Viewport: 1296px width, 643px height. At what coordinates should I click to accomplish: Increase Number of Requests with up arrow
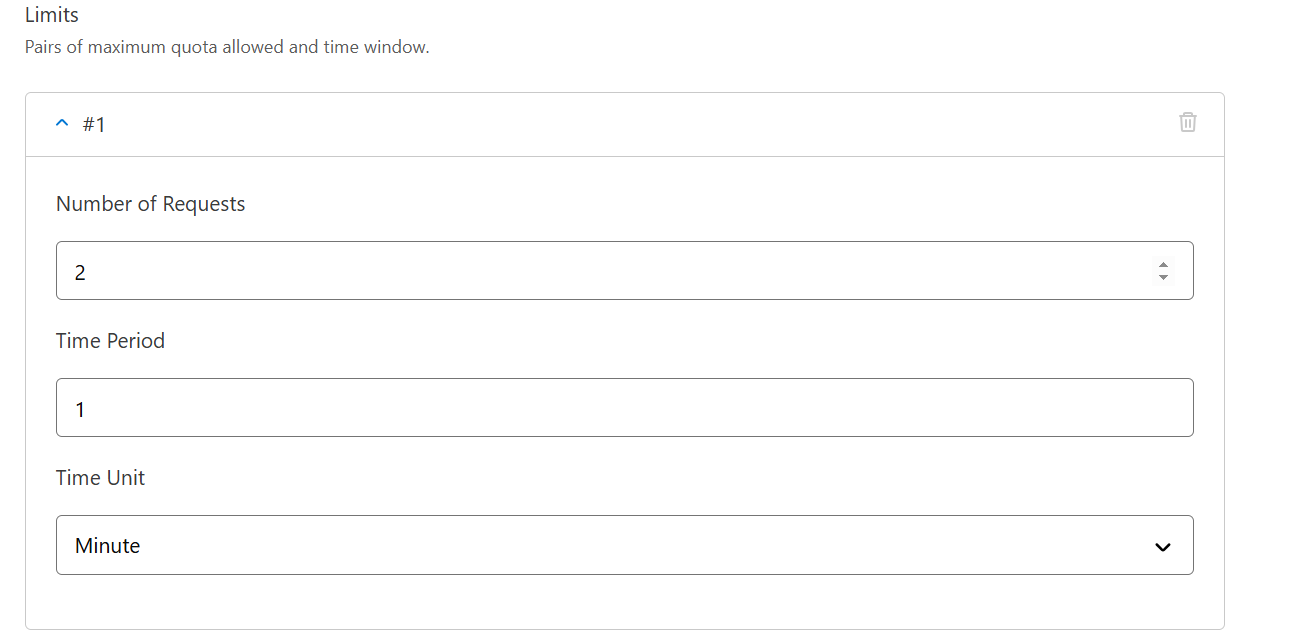point(1163,265)
